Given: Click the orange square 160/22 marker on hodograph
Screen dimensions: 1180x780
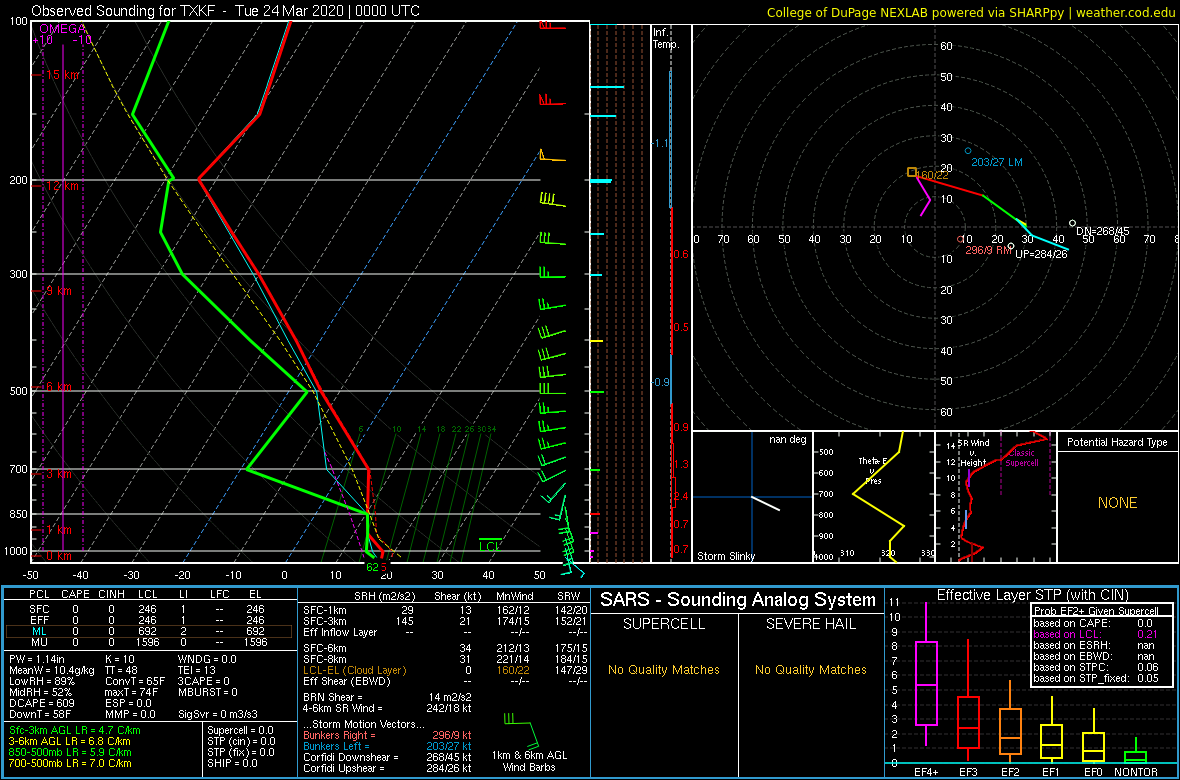Looking at the screenshot, I should coord(911,172).
